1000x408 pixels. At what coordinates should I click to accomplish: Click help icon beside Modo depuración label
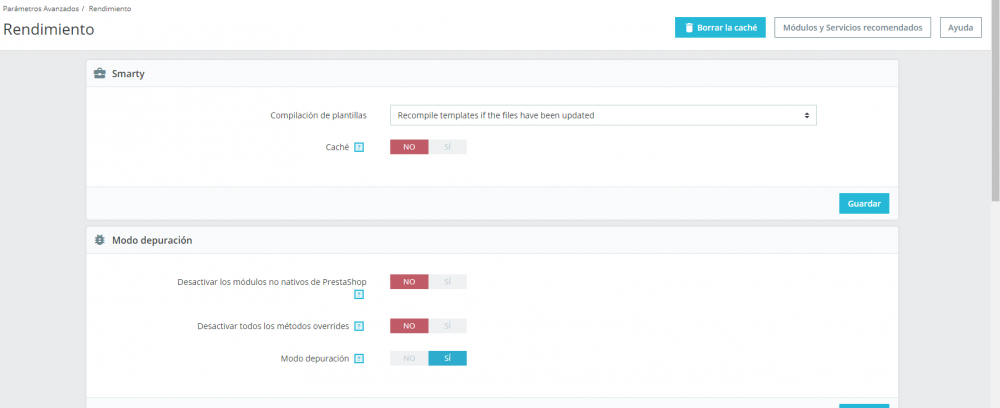[x=359, y=359]
